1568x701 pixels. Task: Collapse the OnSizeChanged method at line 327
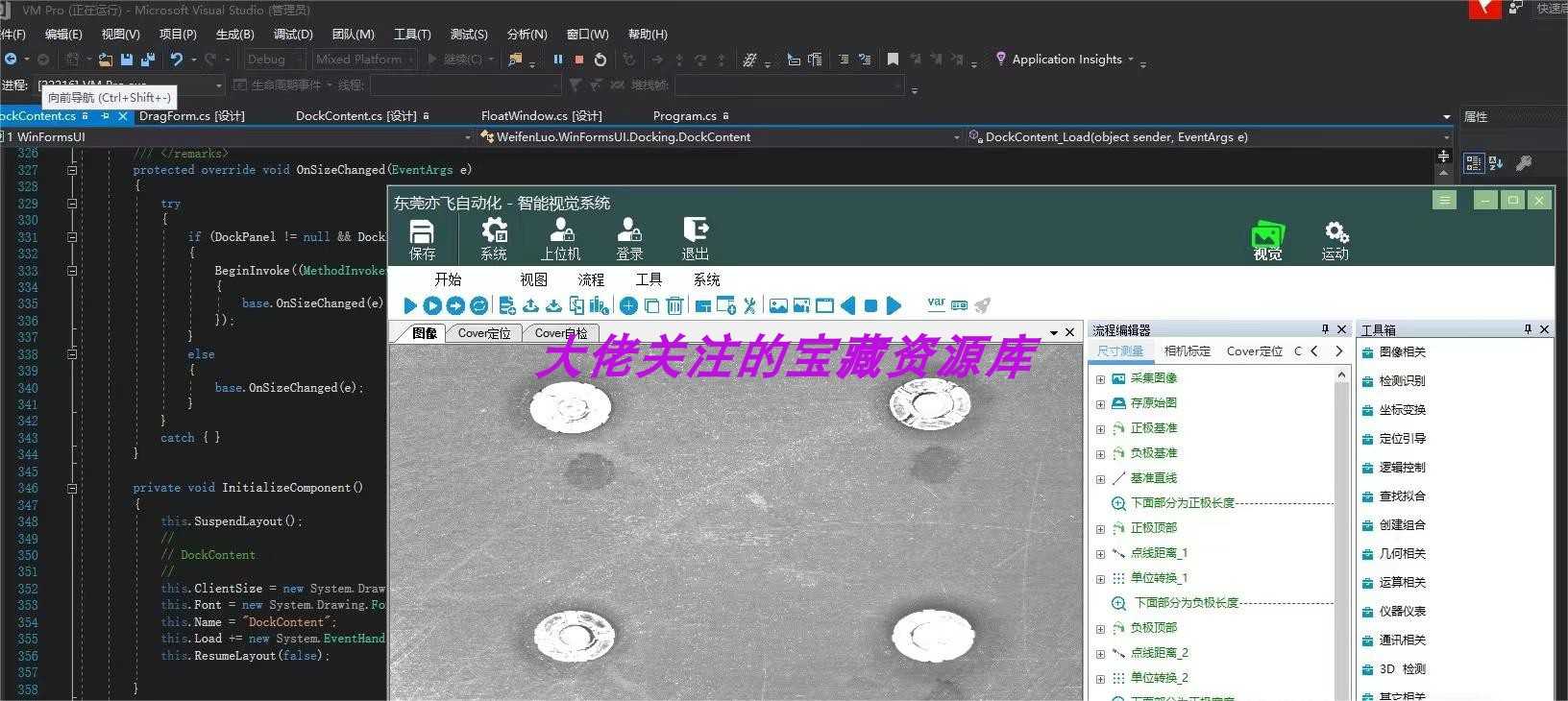click(72, 170)
